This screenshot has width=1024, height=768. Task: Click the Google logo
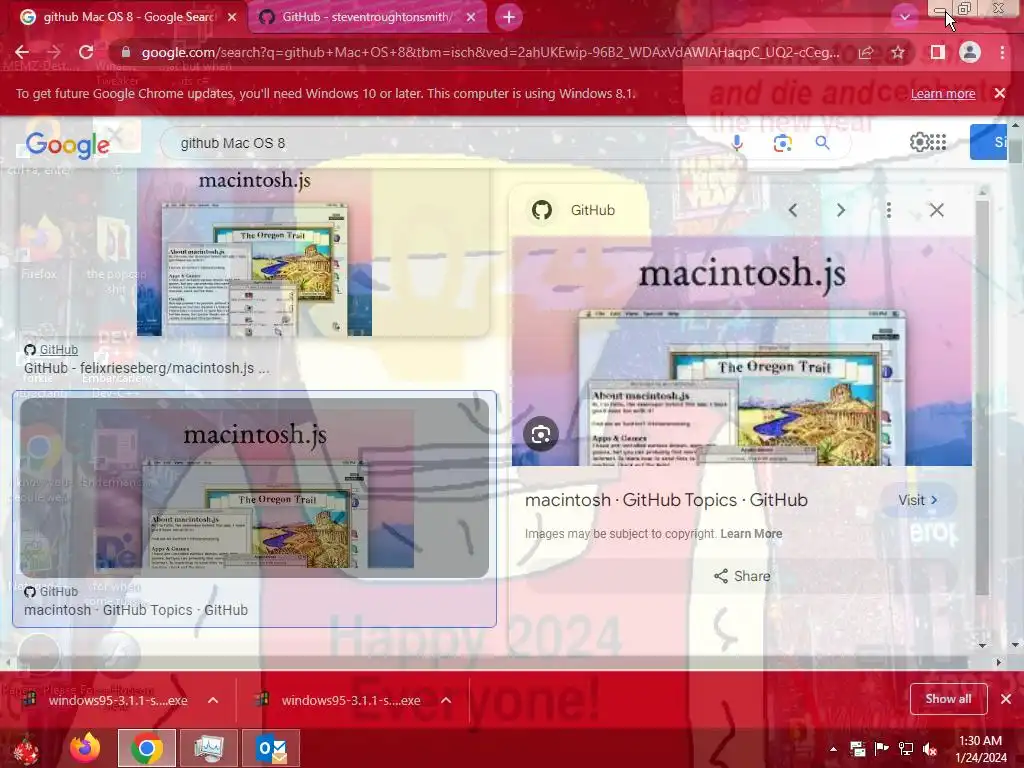coord(67,144)
